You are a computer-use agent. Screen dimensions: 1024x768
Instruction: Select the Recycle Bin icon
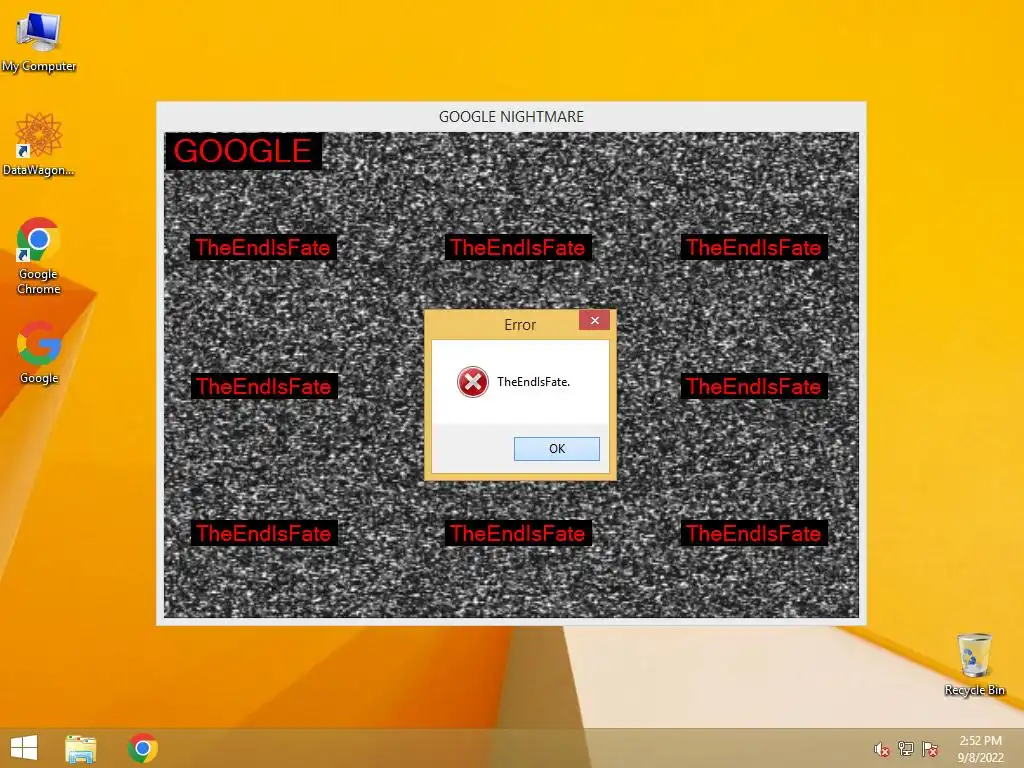point(974,664)
